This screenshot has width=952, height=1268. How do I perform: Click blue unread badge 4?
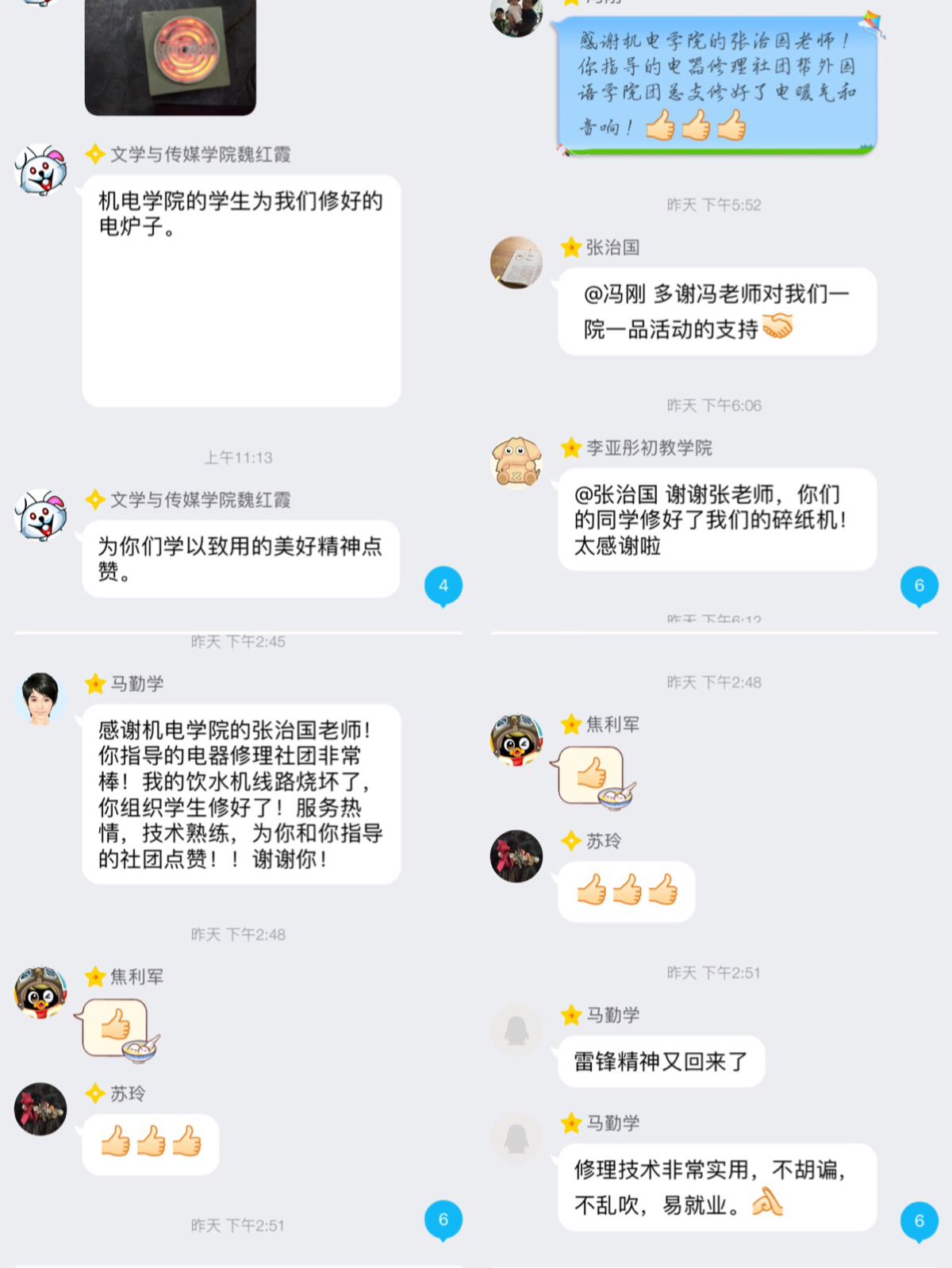coord(443,586)
